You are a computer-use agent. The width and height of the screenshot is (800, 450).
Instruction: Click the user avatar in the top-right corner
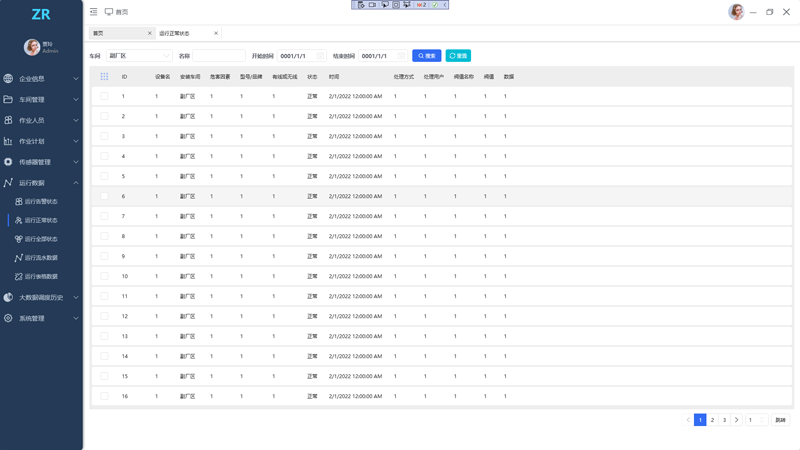(736, 12)
